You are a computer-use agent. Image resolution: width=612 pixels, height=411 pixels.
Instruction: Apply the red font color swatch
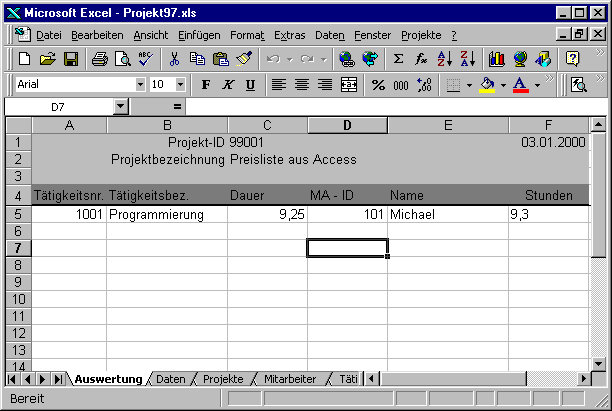pyautogui.click(x=520, y=85)
